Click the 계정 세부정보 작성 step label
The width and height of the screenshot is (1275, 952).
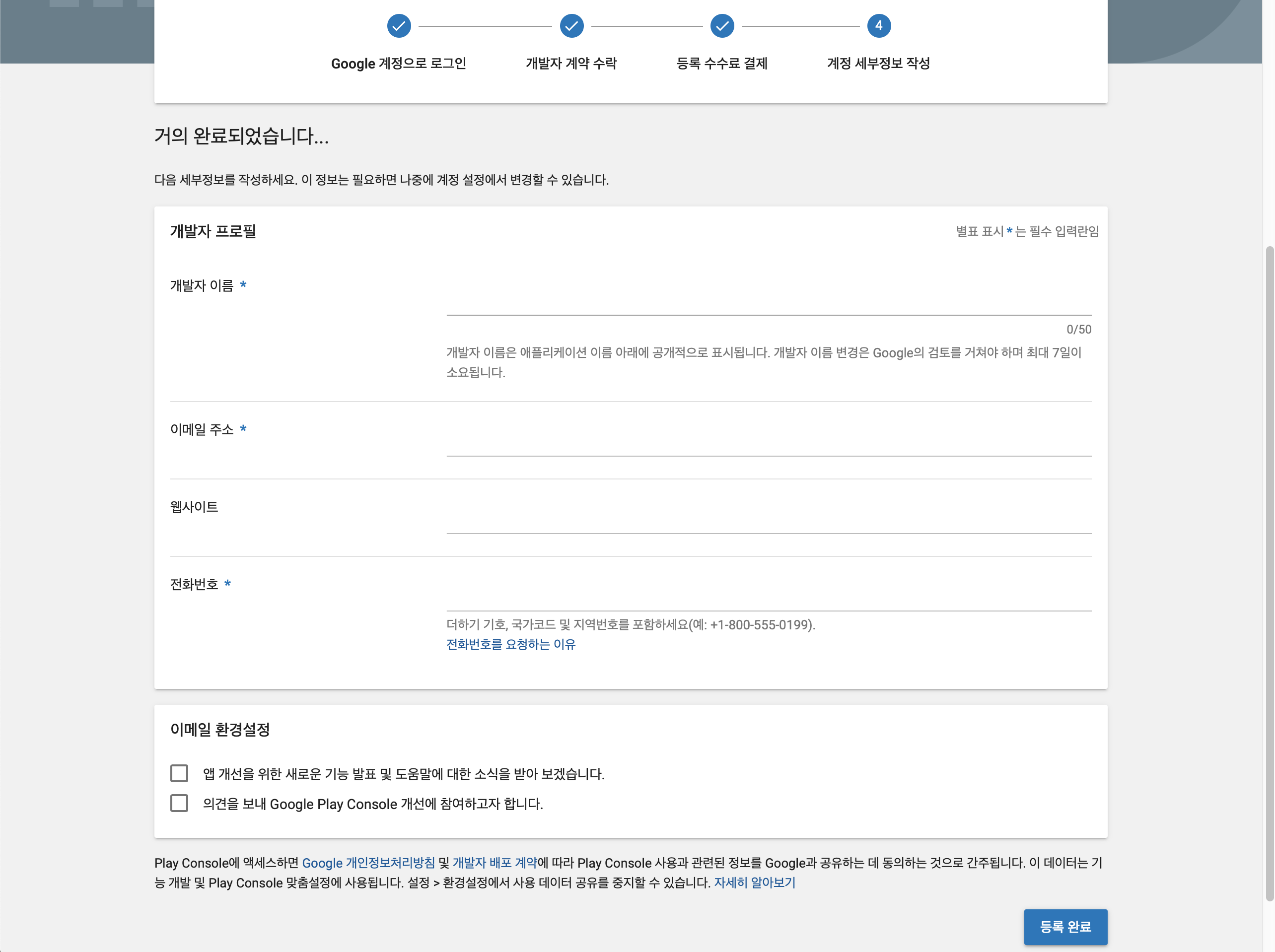[x=878, y=64]
